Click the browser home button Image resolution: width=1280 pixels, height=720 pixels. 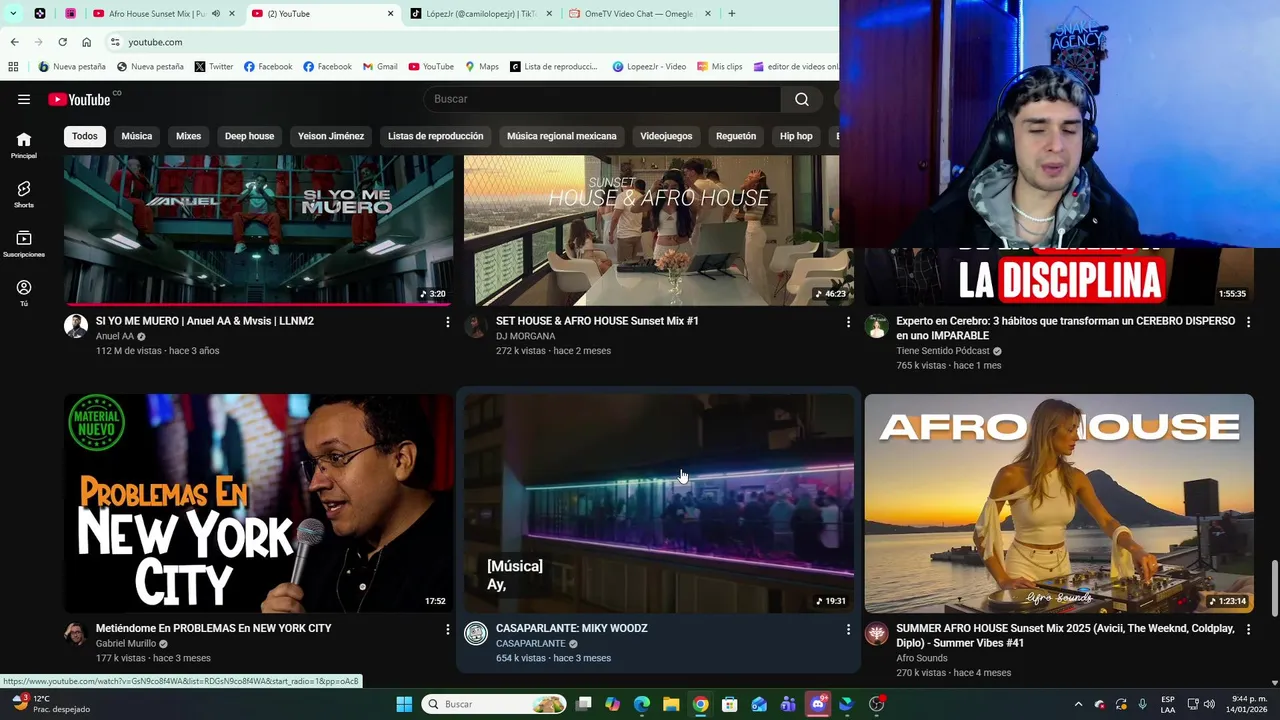click(x=86, y=42)
